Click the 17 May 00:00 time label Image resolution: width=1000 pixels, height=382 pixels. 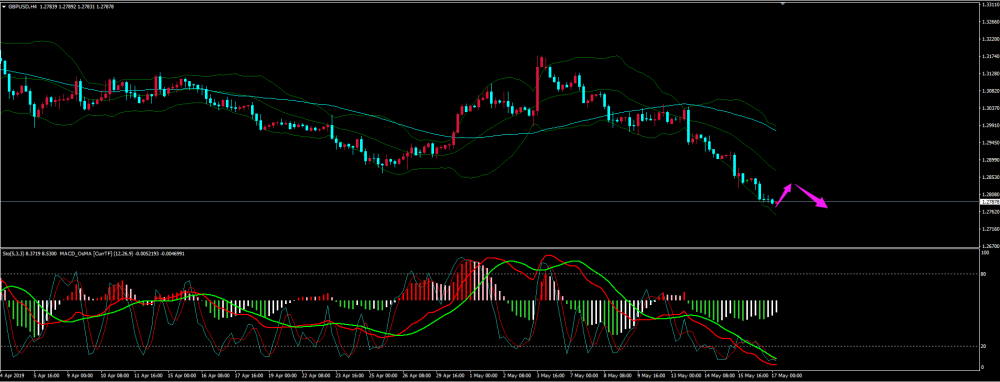coord(787,376)
